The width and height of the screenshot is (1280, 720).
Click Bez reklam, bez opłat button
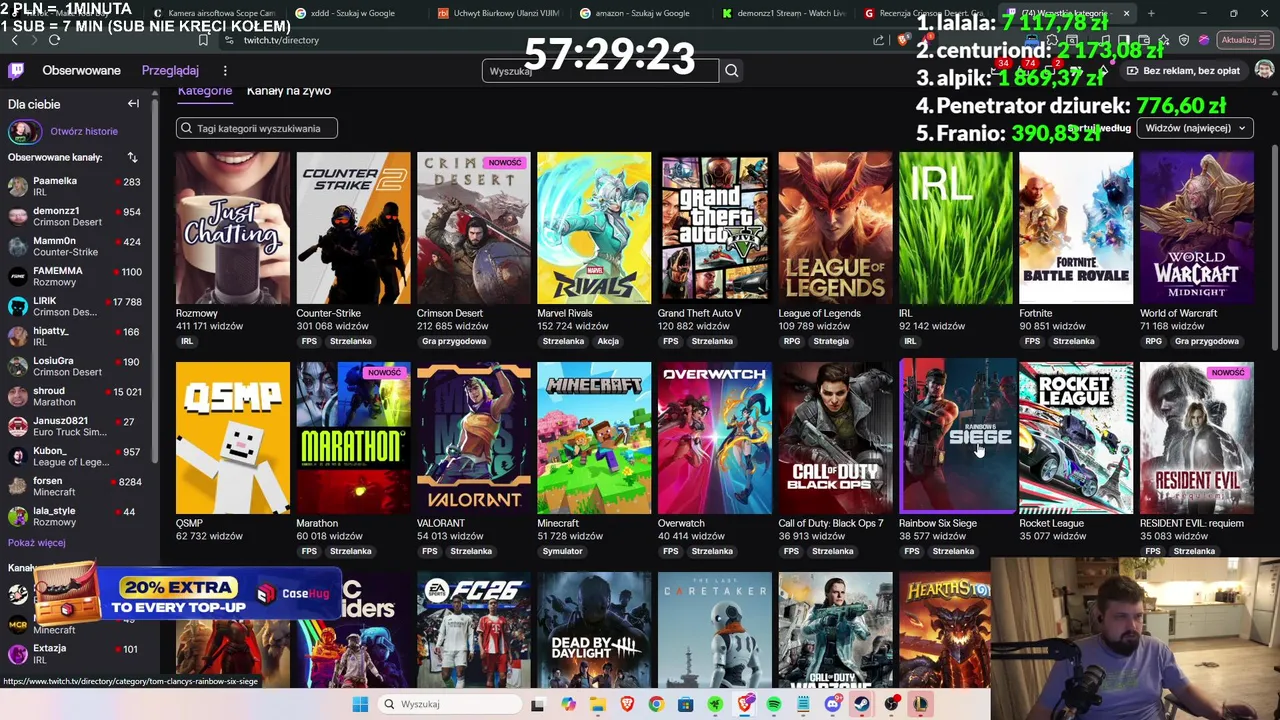coord(1183,71)
